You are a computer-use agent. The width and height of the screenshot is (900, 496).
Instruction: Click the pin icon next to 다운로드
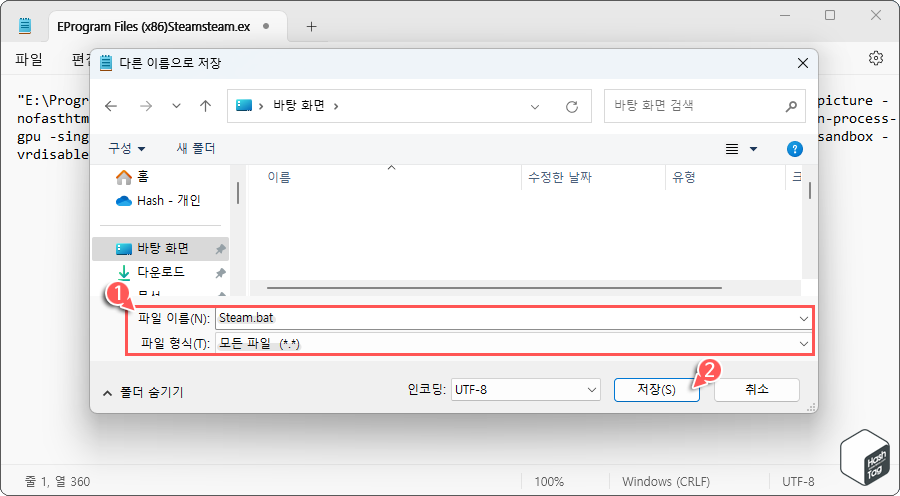coord(220,273)
